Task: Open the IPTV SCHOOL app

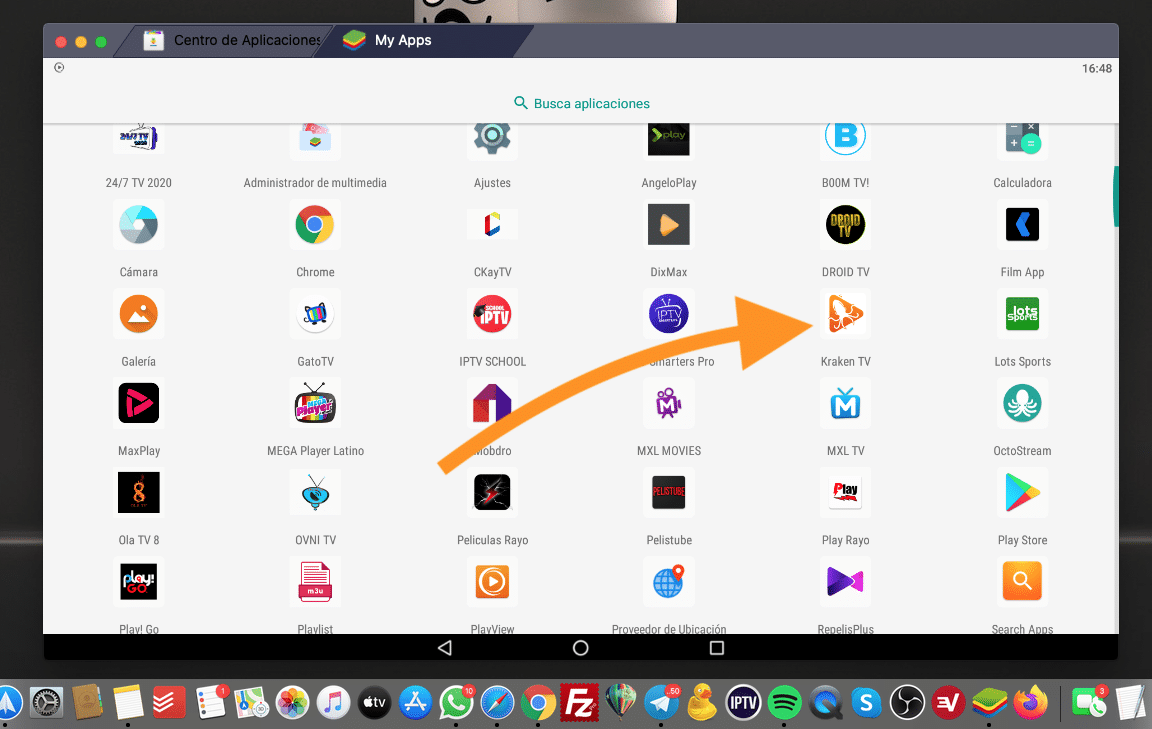Action: tap(492, 314)
